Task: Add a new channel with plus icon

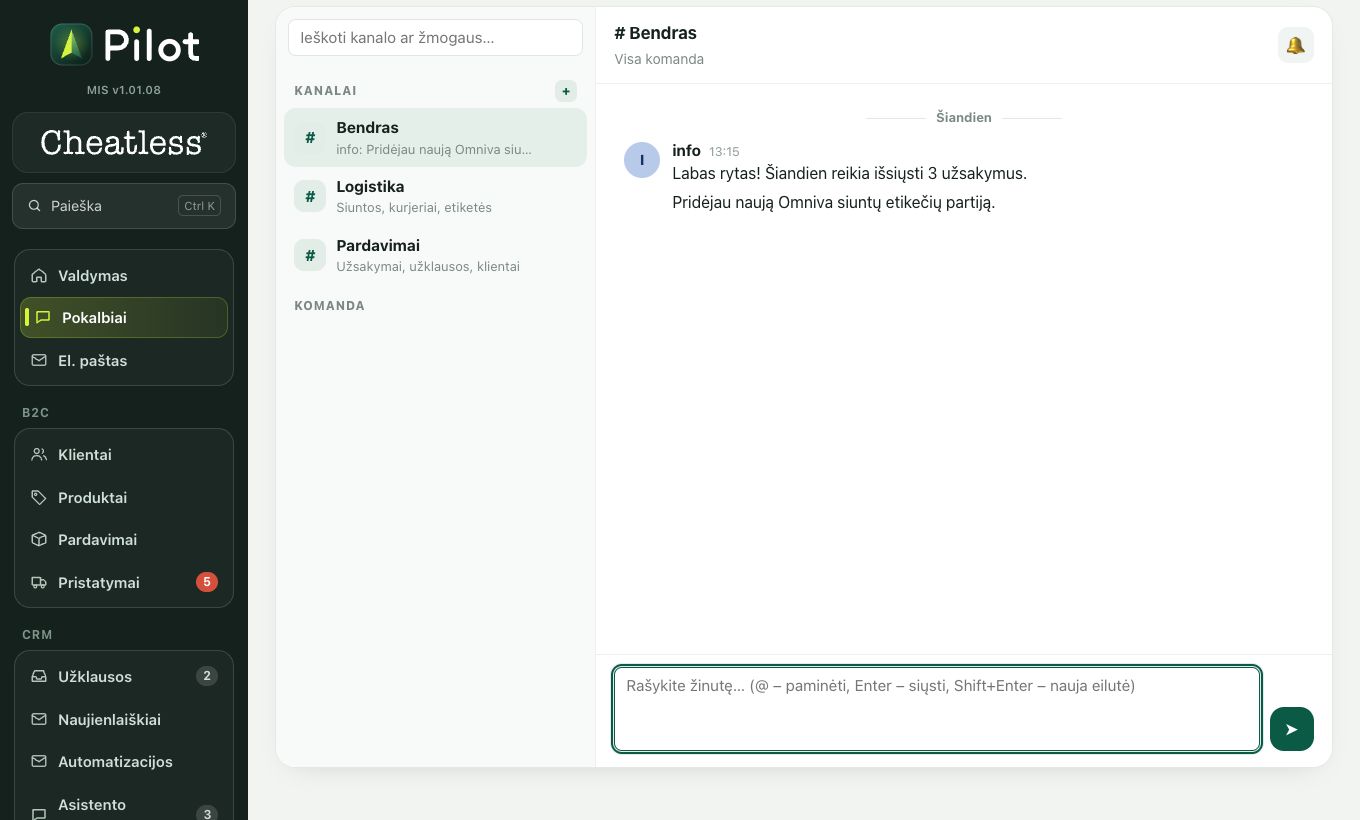Action: pyautogui.click(x=566, y=91)
